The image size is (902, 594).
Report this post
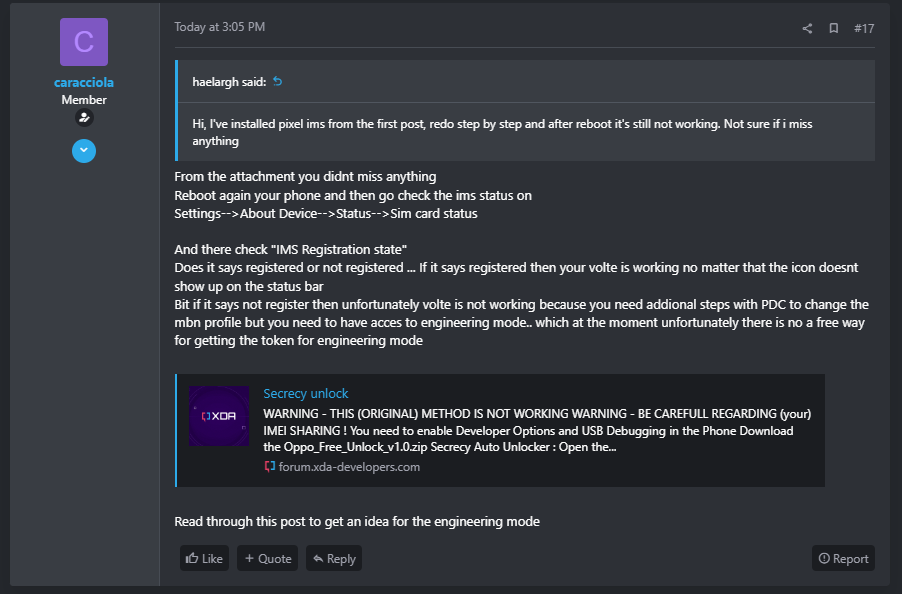tap(843, 558)
